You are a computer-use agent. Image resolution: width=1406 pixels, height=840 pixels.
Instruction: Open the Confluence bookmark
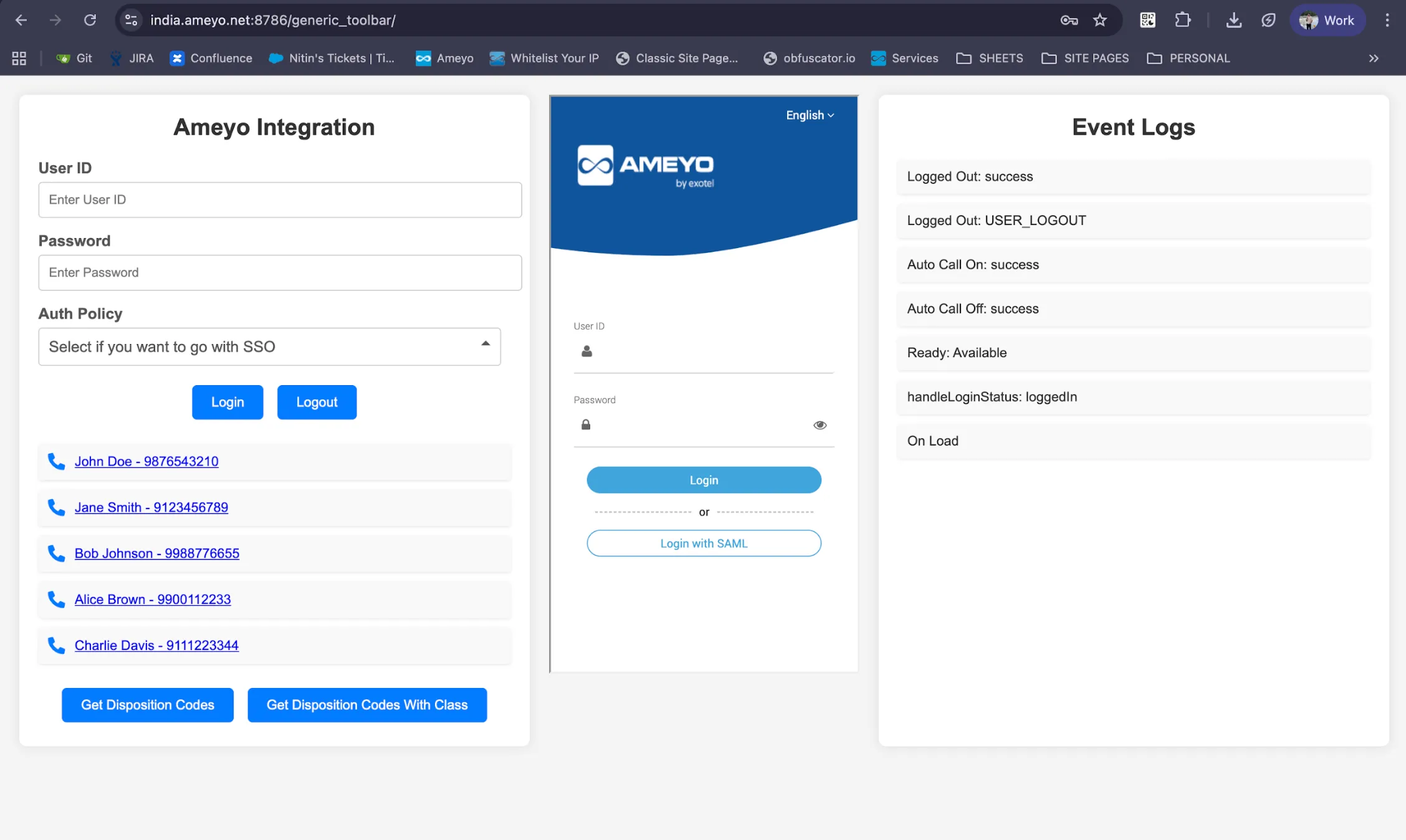211,58
